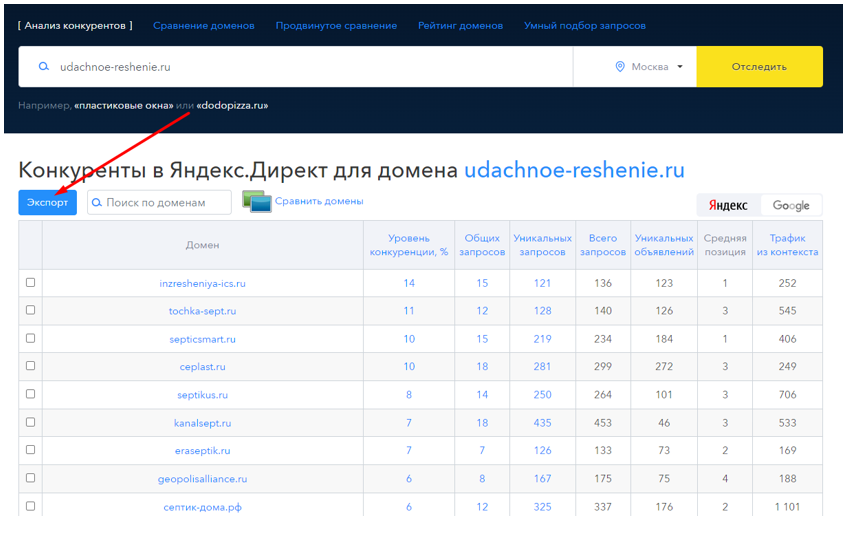
Task: Click unique queries value 126 for eraseptik.ru
Action: pyautogui.click(x=542, y=451)
